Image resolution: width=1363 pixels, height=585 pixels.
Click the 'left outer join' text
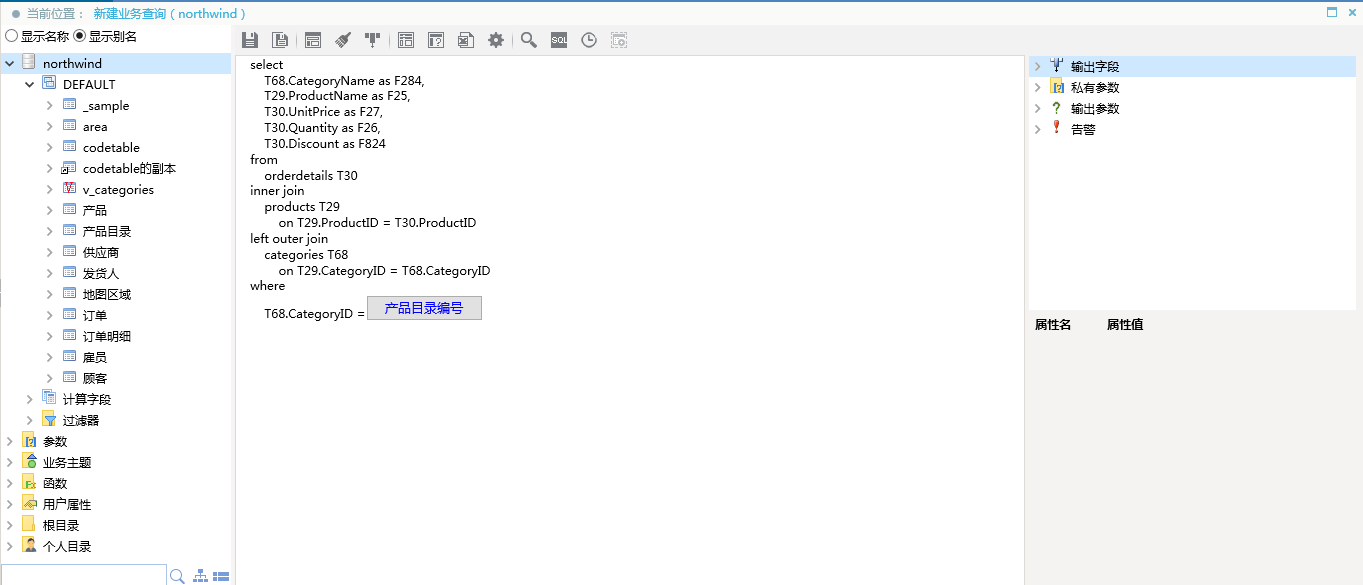point(289,239)
